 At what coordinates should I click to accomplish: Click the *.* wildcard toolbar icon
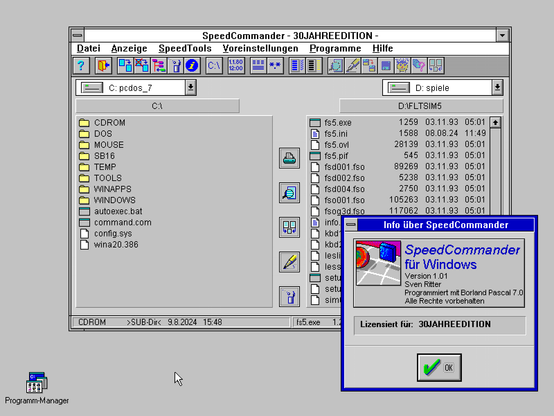[x=275, y=66]
